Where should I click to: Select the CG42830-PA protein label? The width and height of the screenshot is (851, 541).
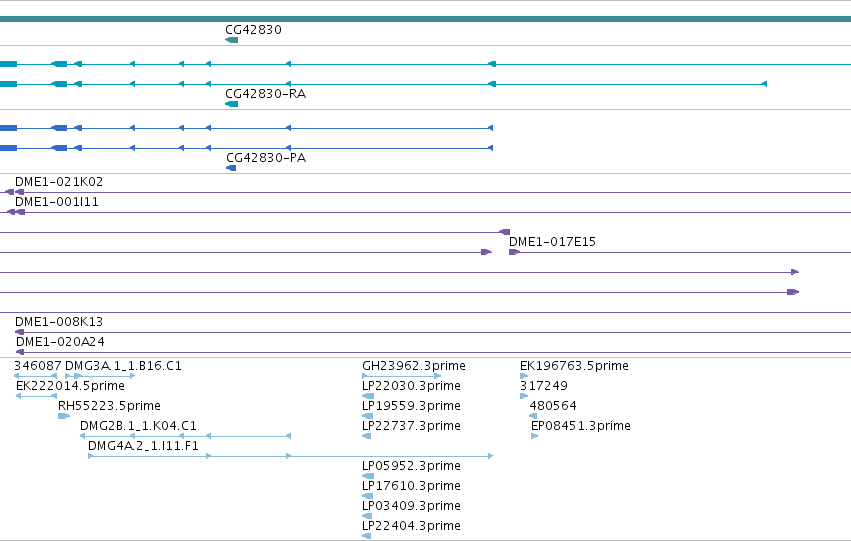click(266, 158)
